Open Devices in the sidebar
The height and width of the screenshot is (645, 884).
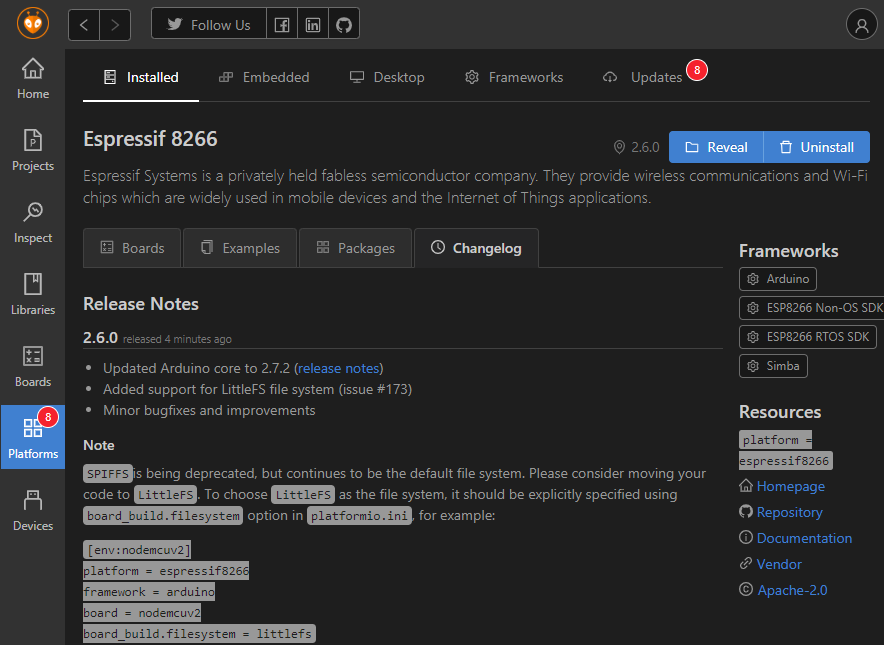pos(33,510)
